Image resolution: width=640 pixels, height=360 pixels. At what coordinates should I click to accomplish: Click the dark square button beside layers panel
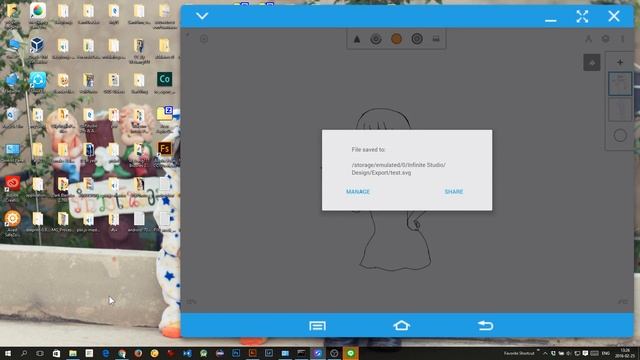tap(591, 62)
